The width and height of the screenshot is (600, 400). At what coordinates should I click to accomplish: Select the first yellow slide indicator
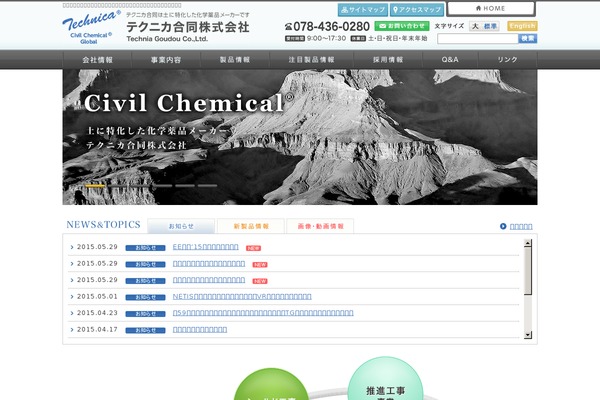coord(95,186)
